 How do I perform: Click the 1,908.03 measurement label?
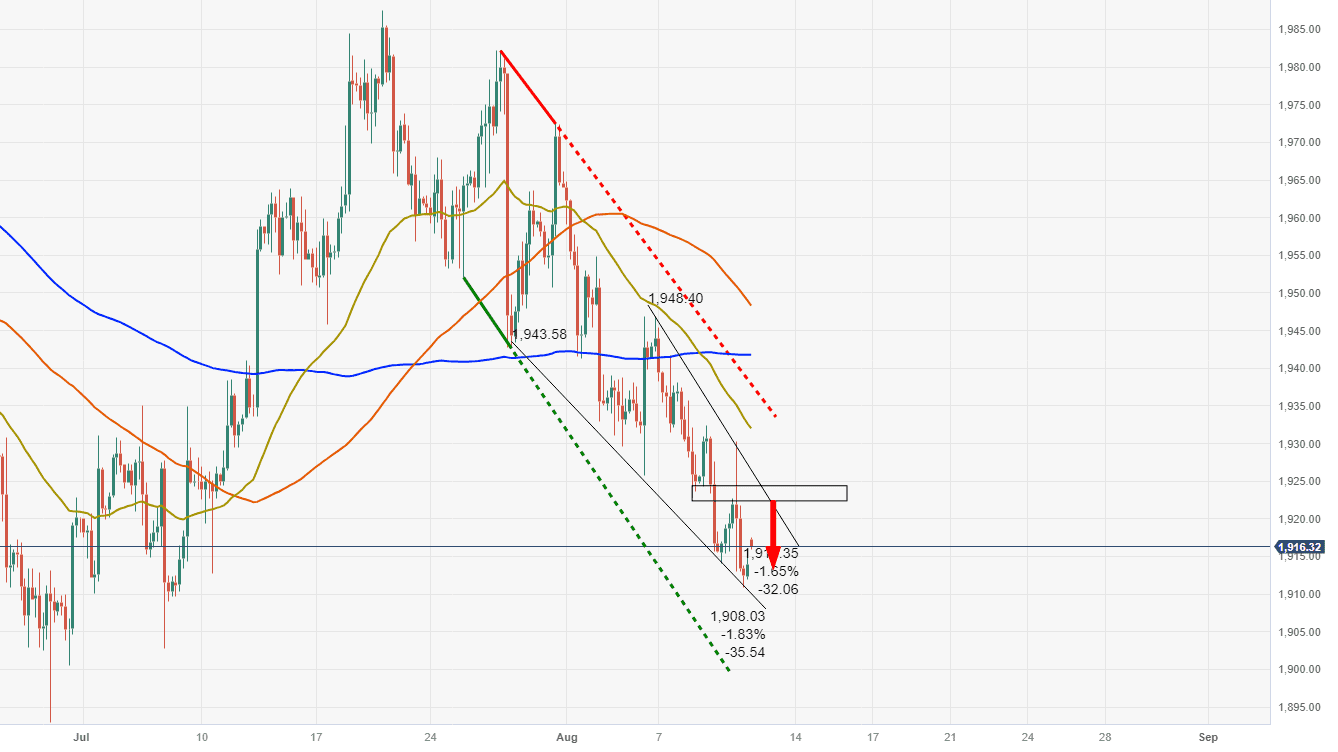pos(737,616)
